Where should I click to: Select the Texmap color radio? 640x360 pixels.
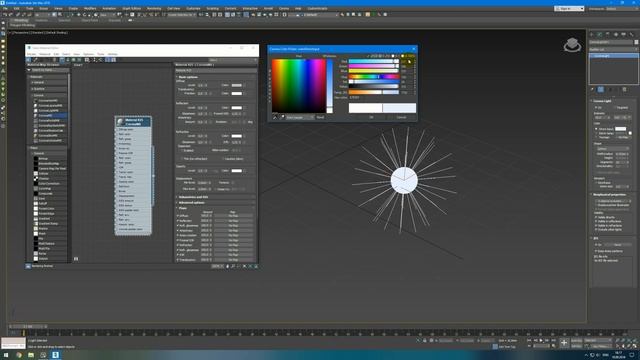tap(597, 137)
